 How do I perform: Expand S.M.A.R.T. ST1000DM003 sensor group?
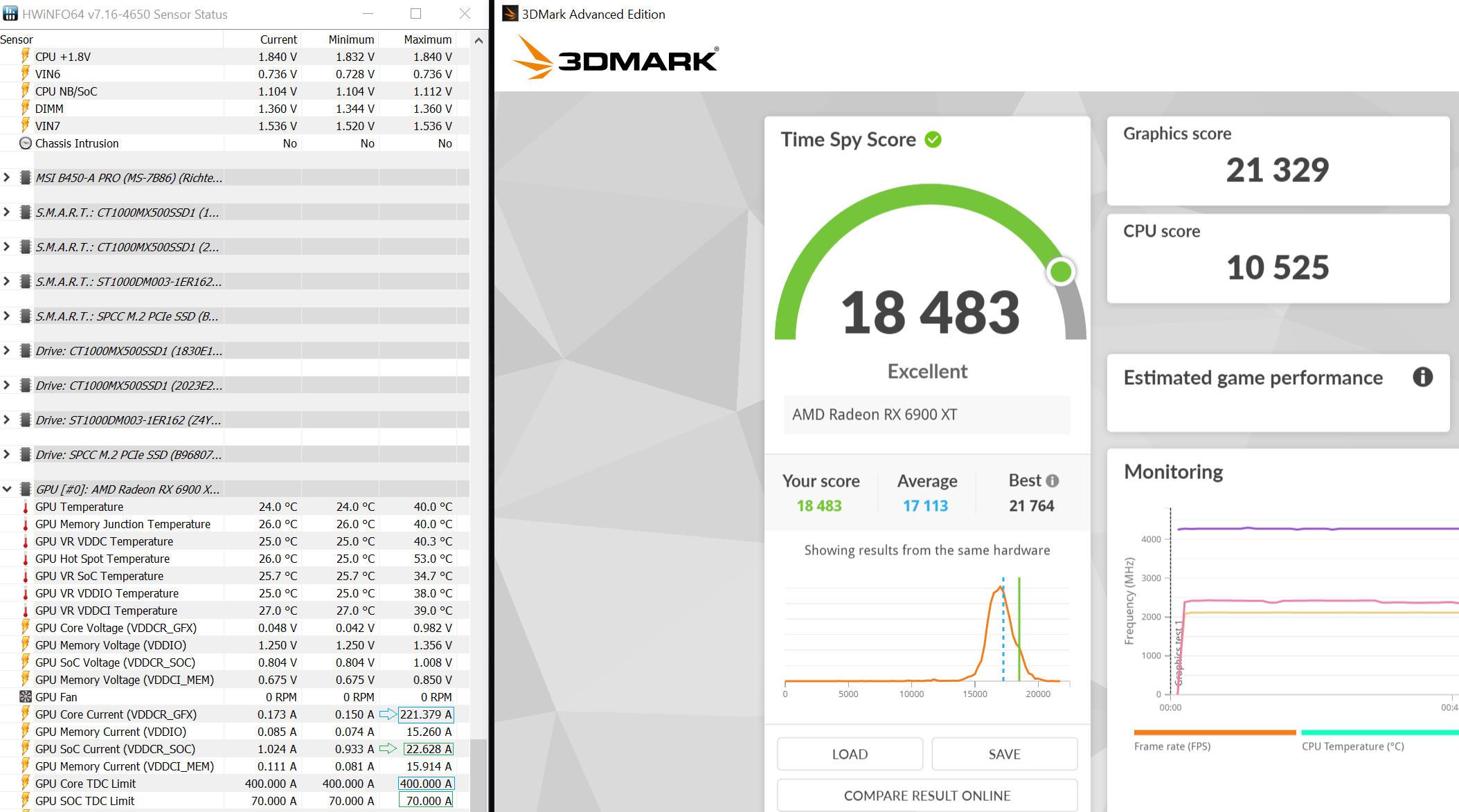[x=7, y=282]
